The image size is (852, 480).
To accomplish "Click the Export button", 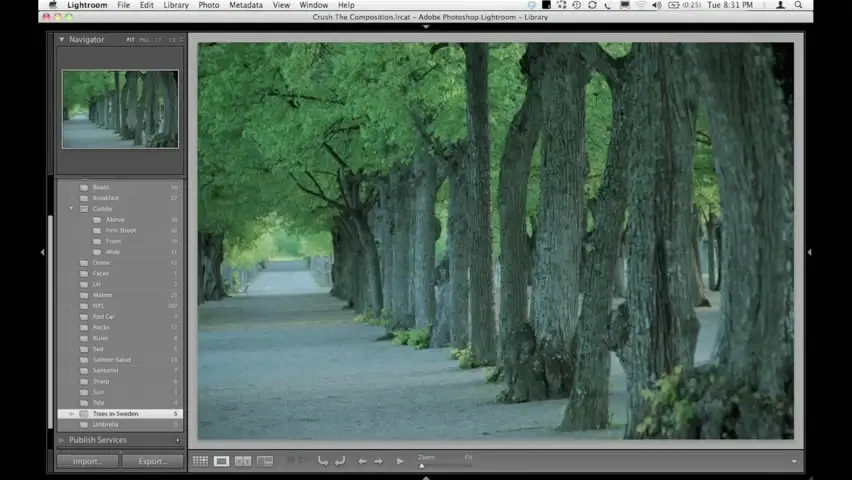I will pyautogui.click(x=153, y=461).
